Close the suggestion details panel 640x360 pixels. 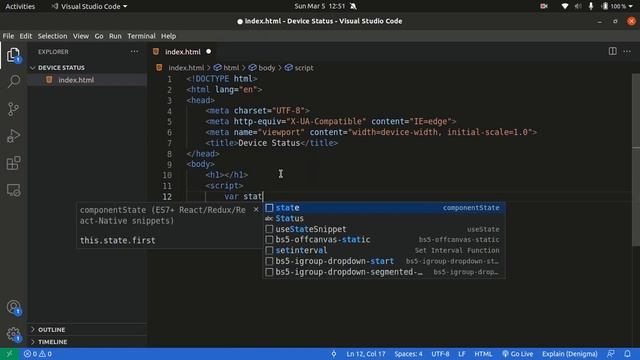(256, 209)
